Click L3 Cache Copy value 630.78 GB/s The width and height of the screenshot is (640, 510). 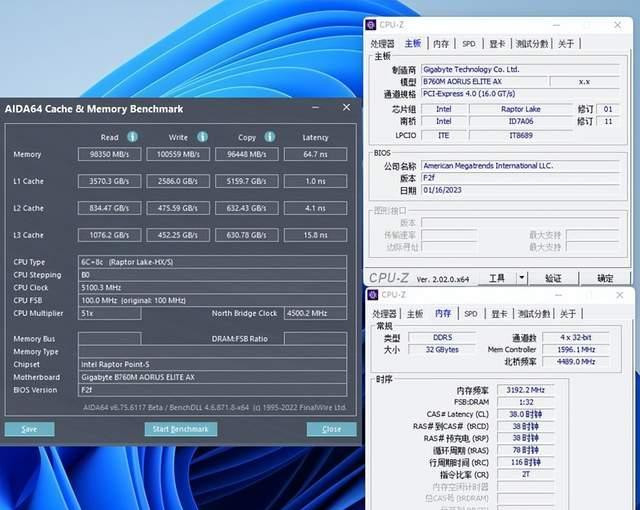[247, 235]
